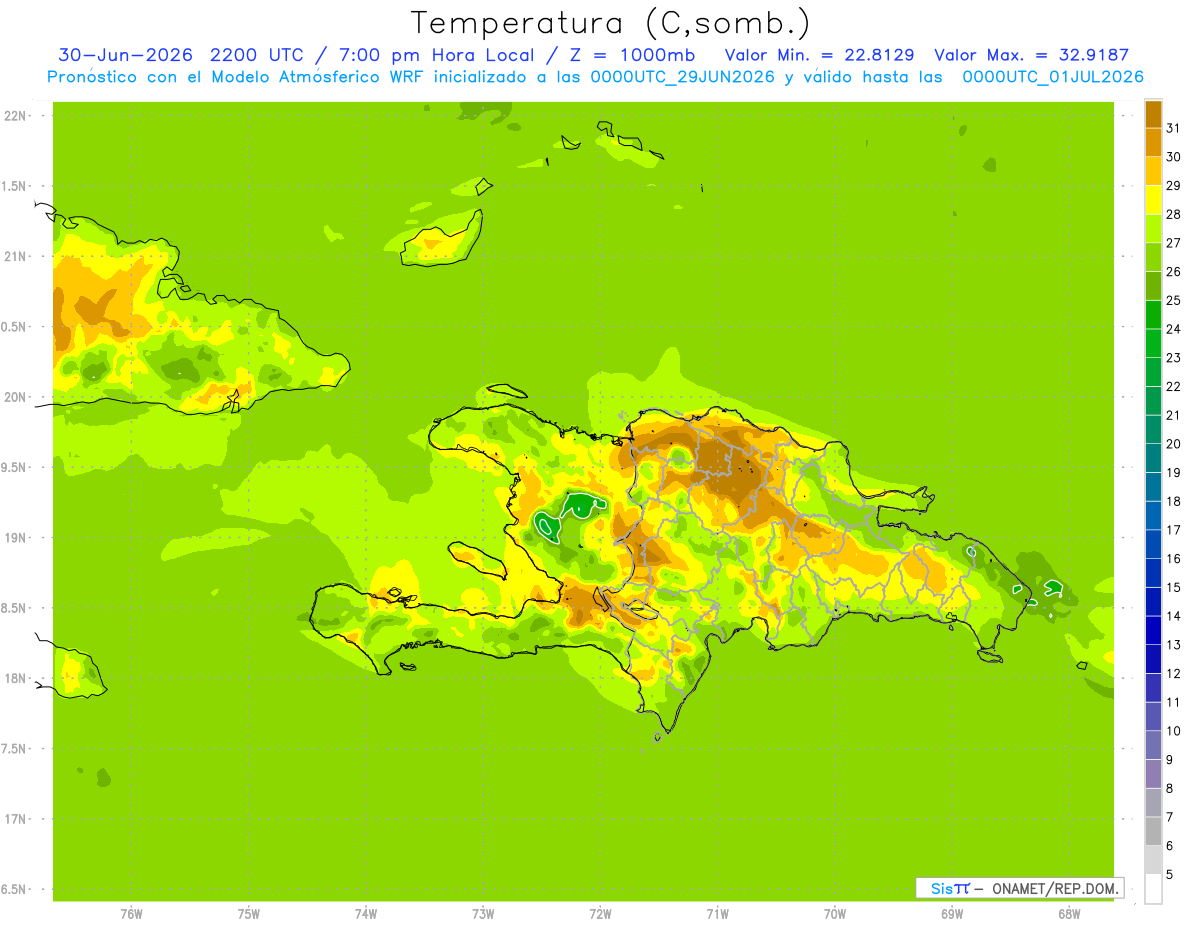Click the 17N latitude axis label
The image size is (1200, 927).
click(14, 819)
